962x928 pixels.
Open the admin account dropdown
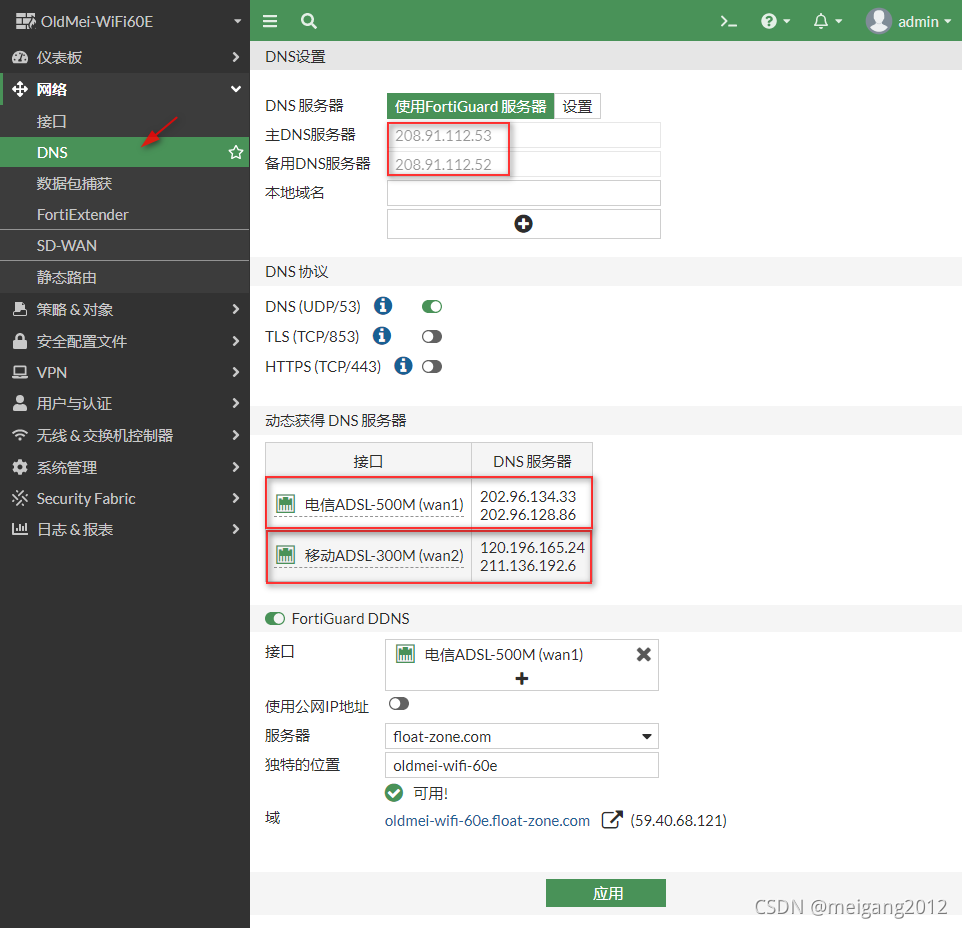pyautogui.click(x=925, y=21)
